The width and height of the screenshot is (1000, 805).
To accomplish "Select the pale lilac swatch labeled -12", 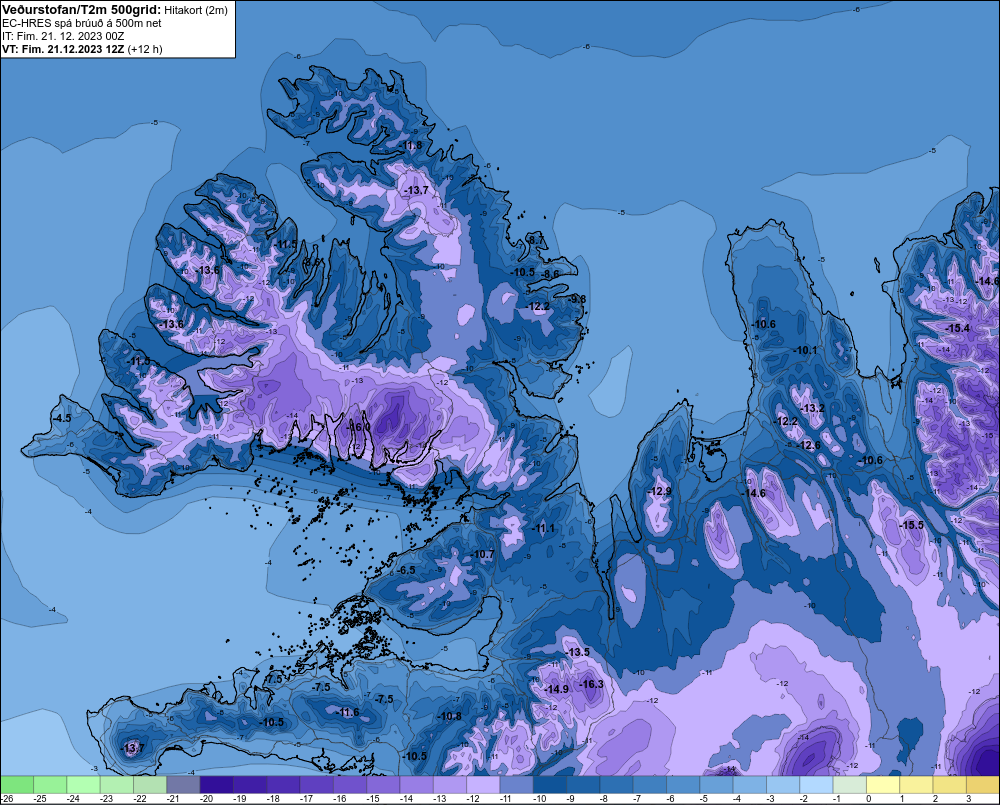I will pos(483,785).
